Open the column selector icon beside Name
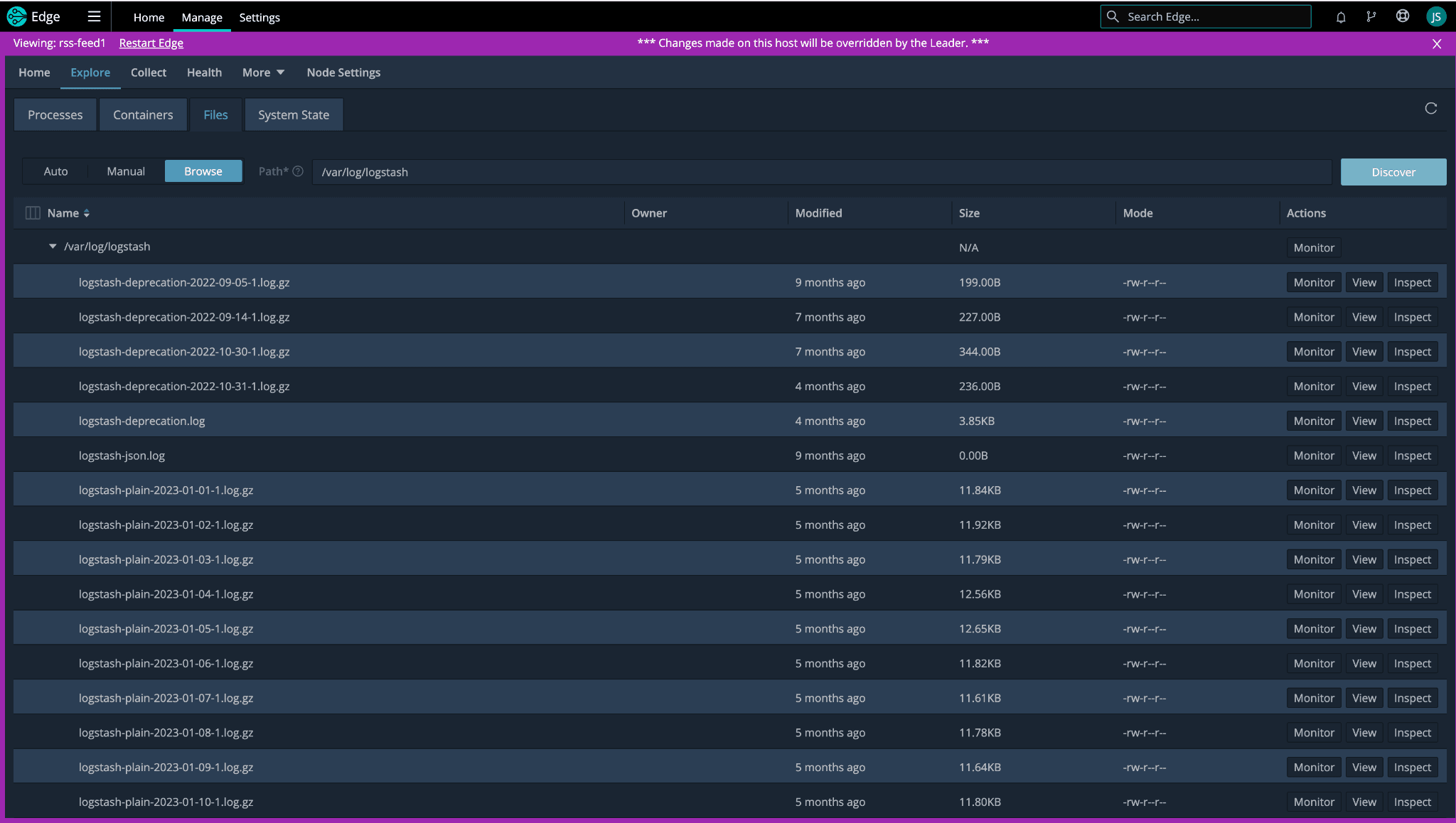This screenshot has width=1456, height=823. tap(33, 213)
